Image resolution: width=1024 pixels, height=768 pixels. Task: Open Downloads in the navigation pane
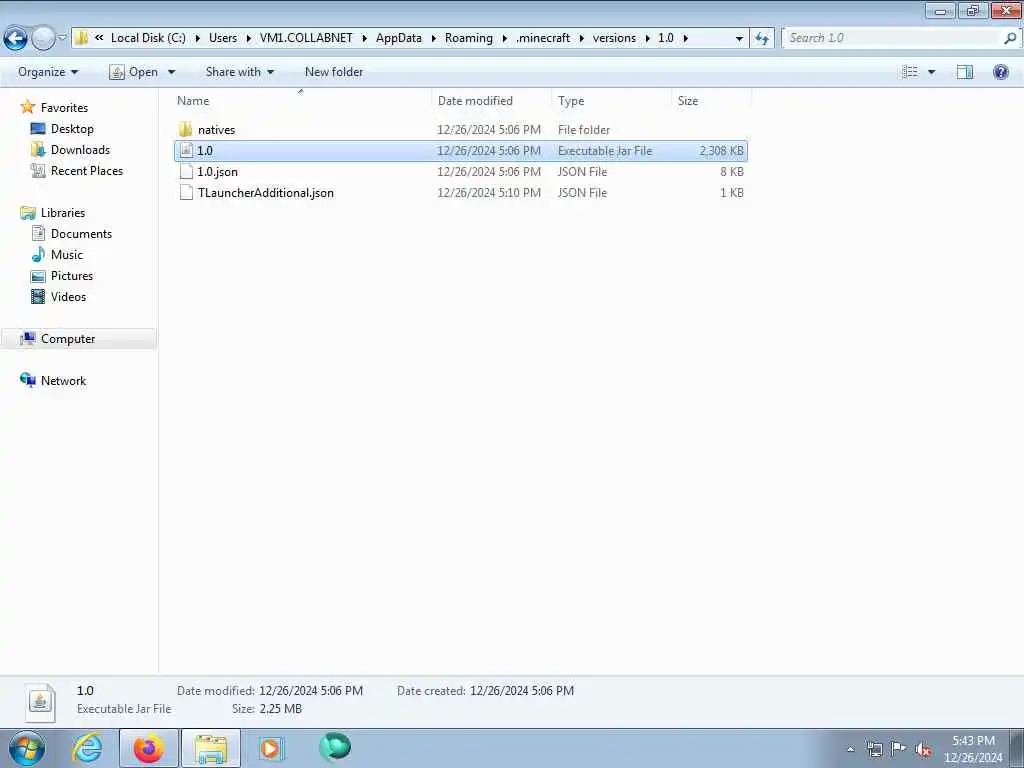[80, 150]
